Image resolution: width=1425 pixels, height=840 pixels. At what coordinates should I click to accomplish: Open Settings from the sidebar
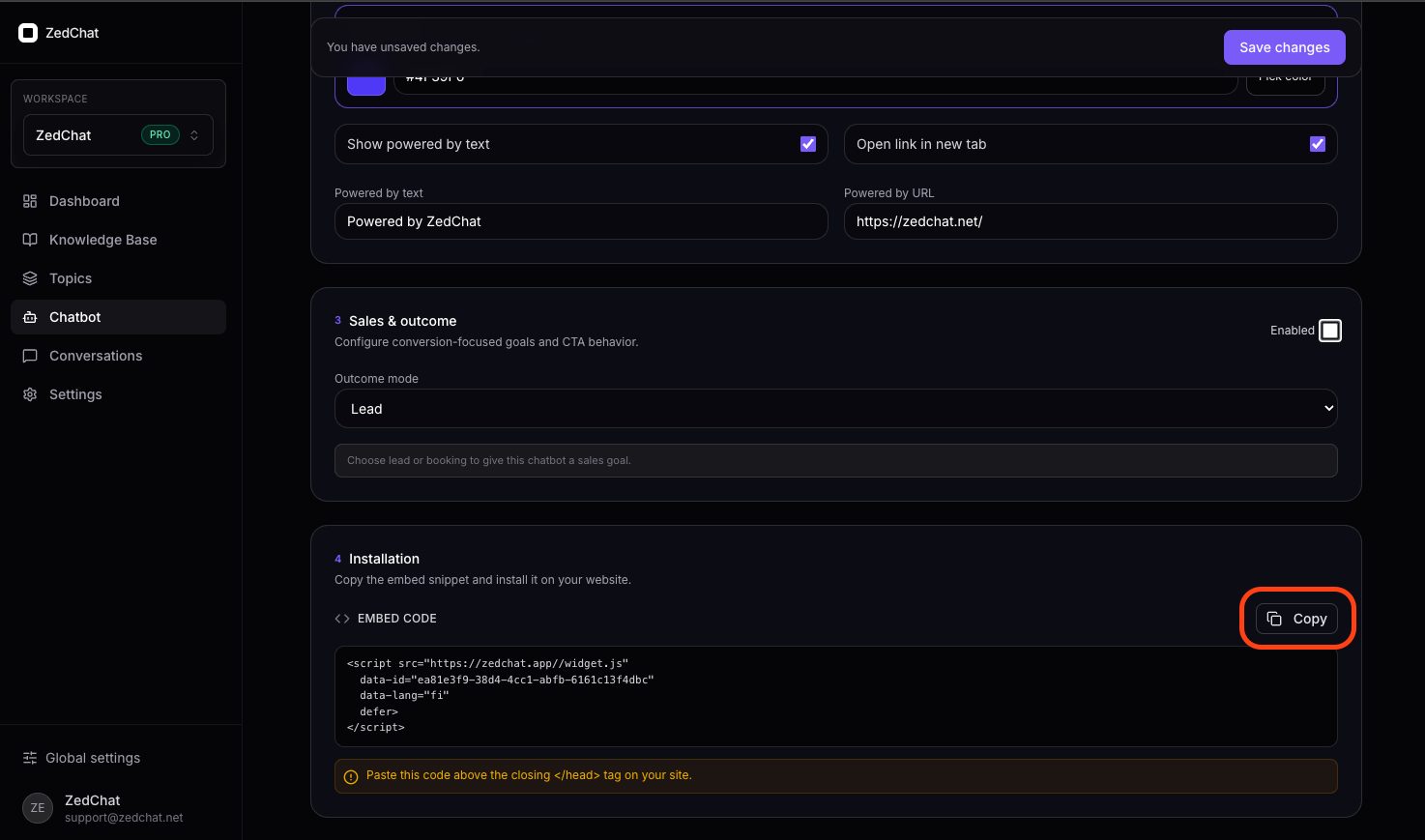(x=74, y=394)
